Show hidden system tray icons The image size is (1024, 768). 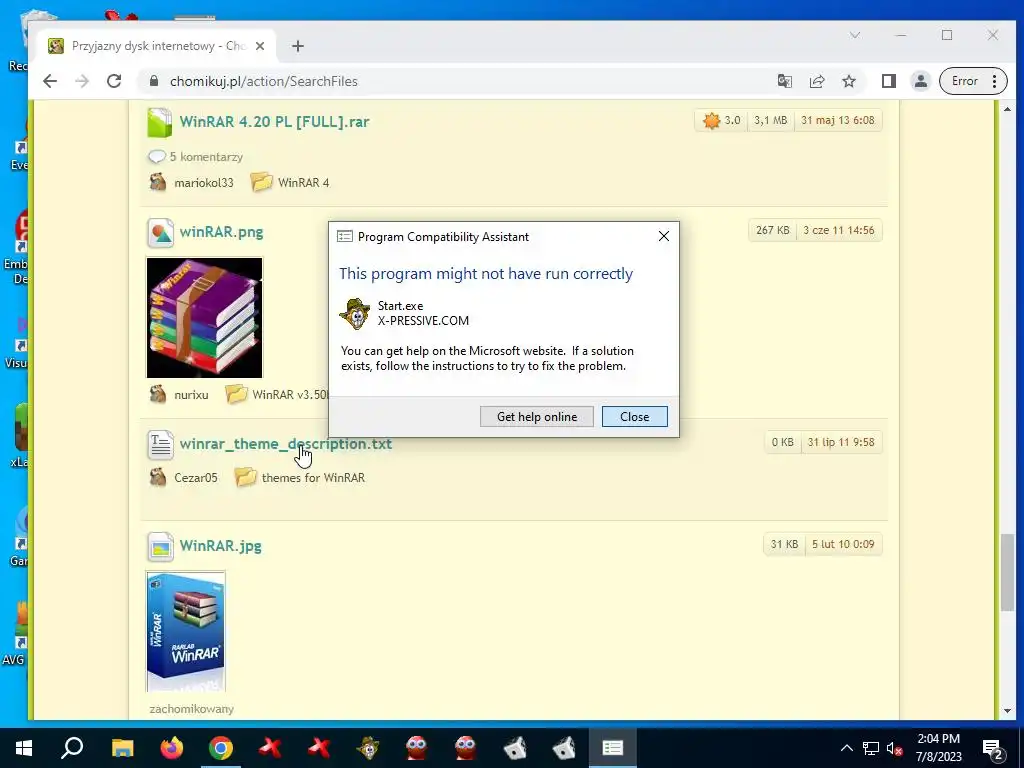[846, 748]
